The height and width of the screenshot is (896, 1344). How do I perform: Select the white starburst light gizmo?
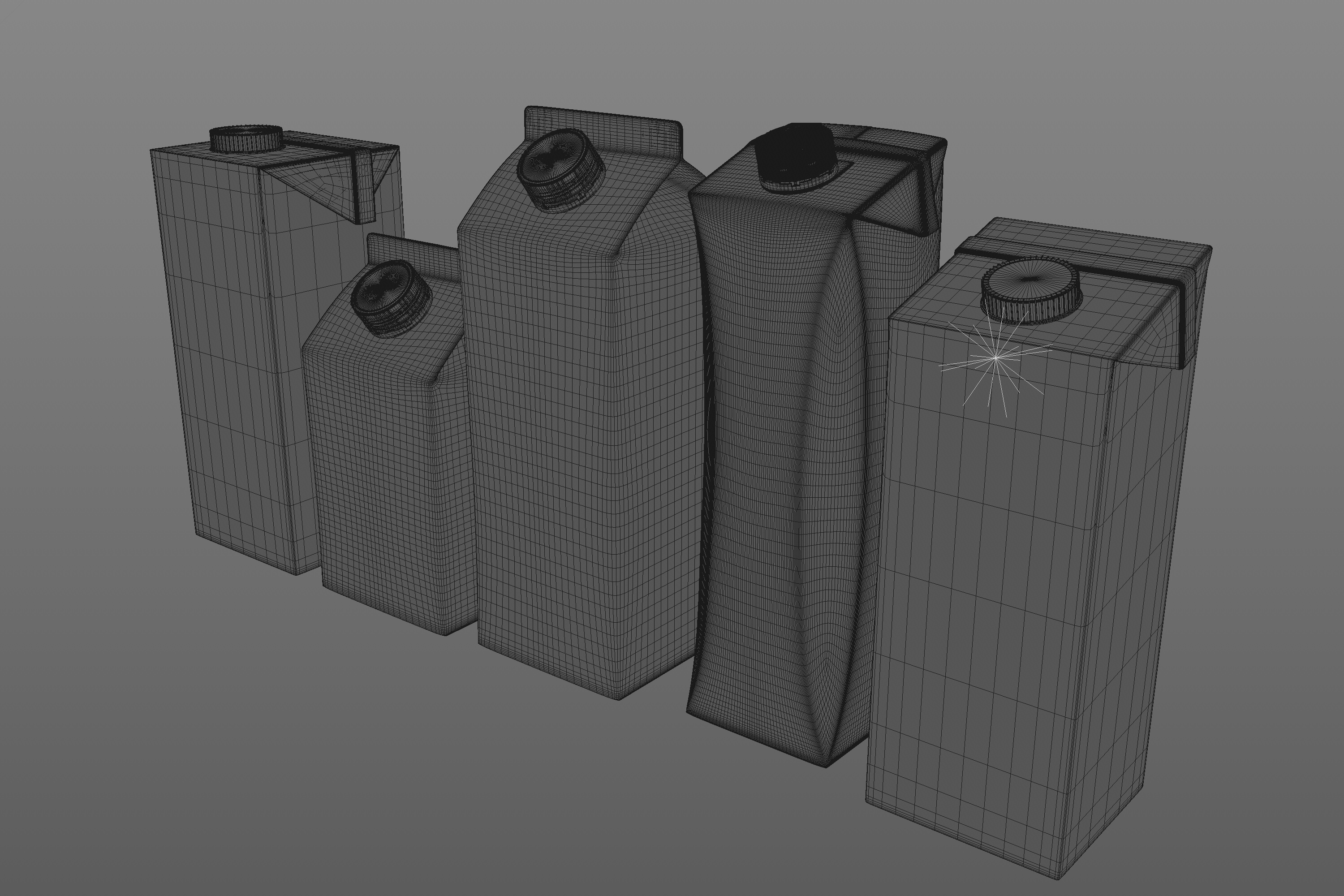[995, 358]
